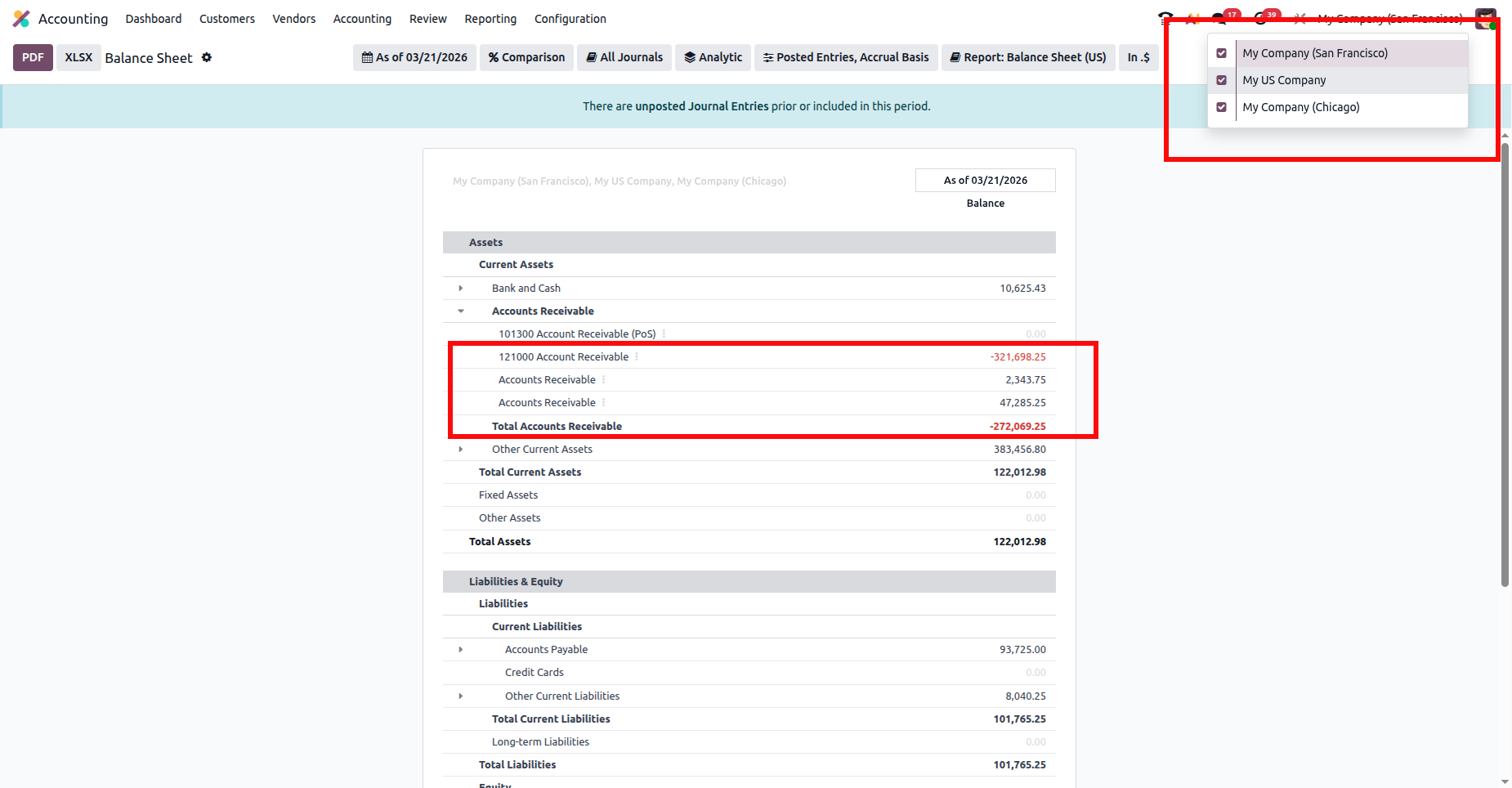Click the Accounting app logo icon

point(21,19)
